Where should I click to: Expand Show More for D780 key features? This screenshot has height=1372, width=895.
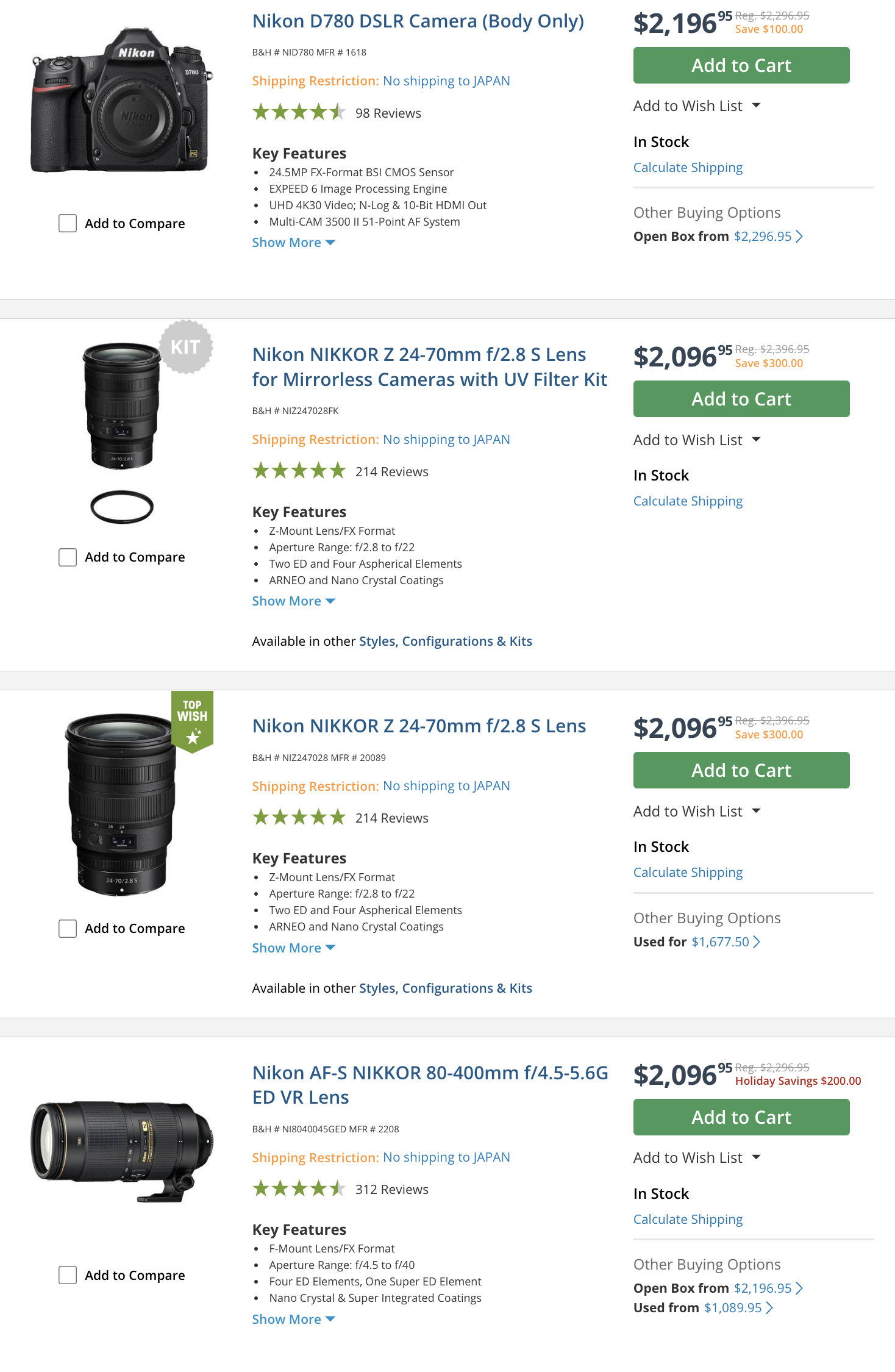coord(293,243)
